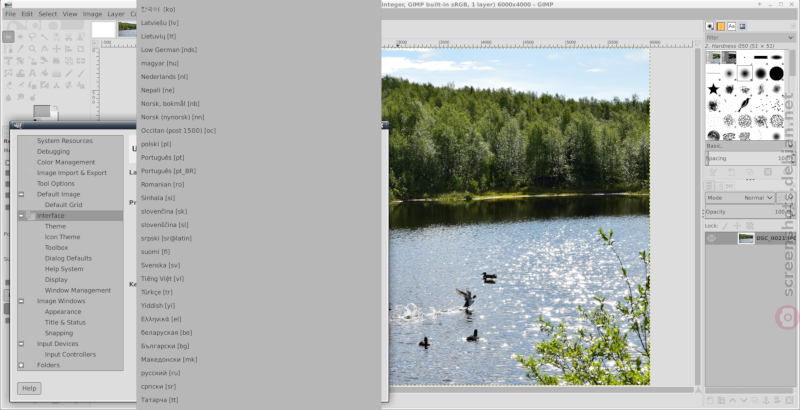Pick polski [pl] in the language list
The image size is (800, 410).
[156, 144]
